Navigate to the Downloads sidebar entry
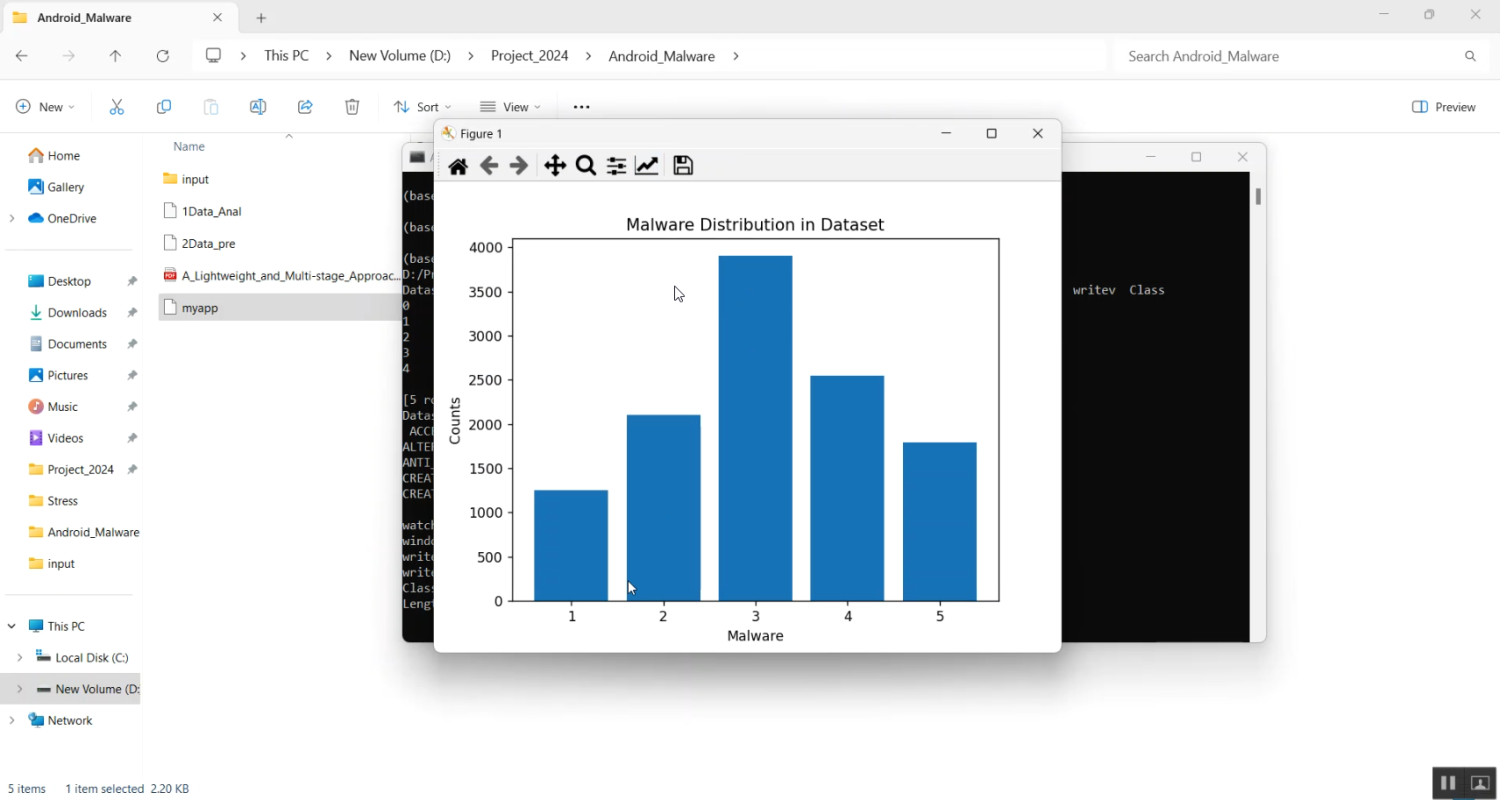The image size is (1500, 800). pyautogui.click(x=76, y=312)
